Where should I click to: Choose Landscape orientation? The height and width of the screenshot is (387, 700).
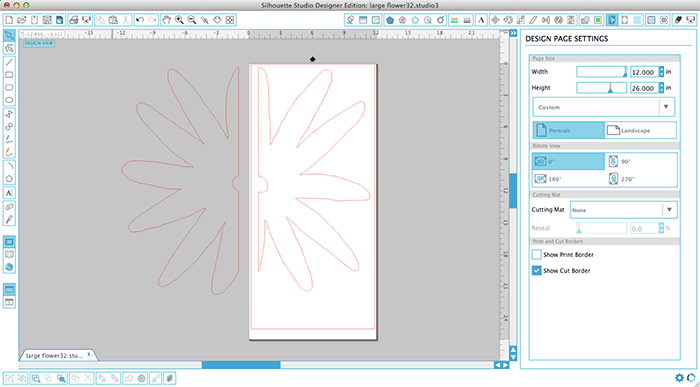pos(640,130)
